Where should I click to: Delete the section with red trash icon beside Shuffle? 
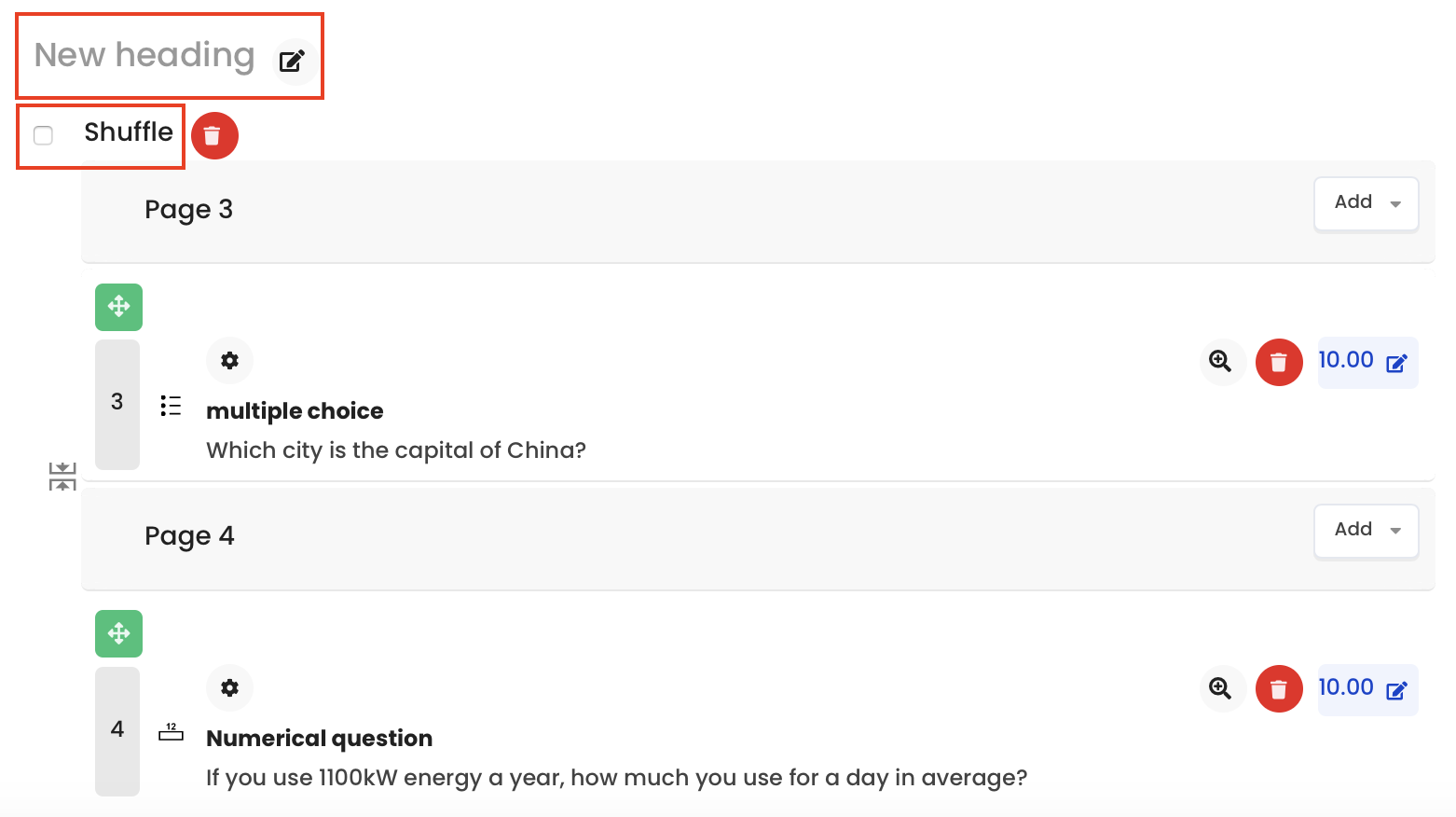[x=214, y=136]
